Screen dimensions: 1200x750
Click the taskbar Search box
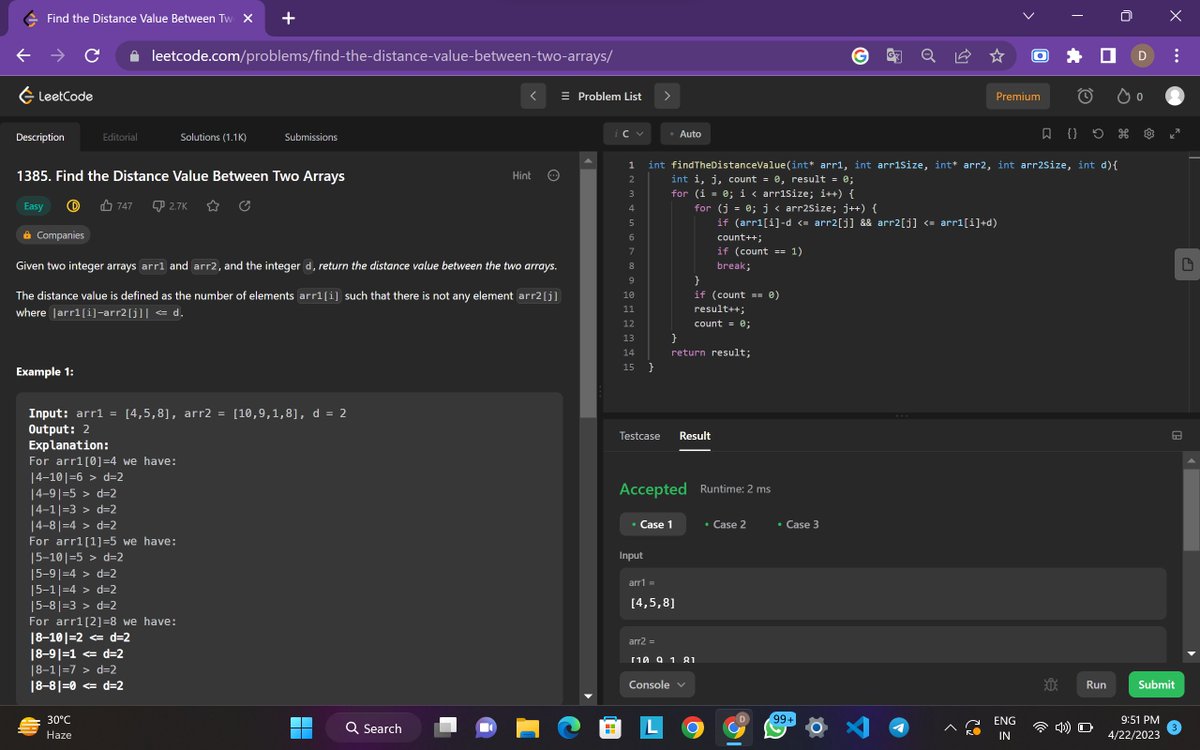373,728
